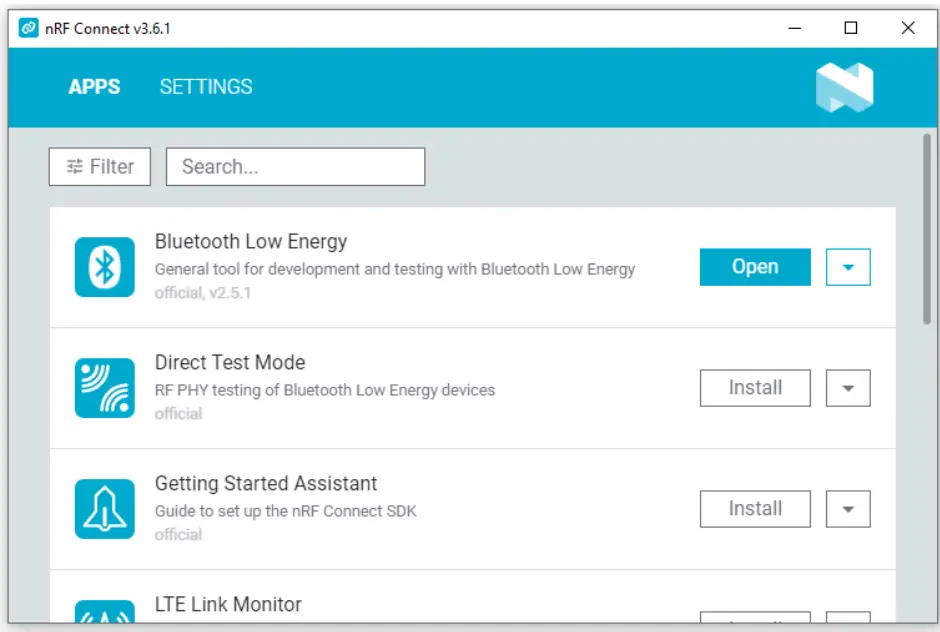Click the Nordic Semiconductor logo
This screenshot has height=632, width=940.
(x=845, y=87)
